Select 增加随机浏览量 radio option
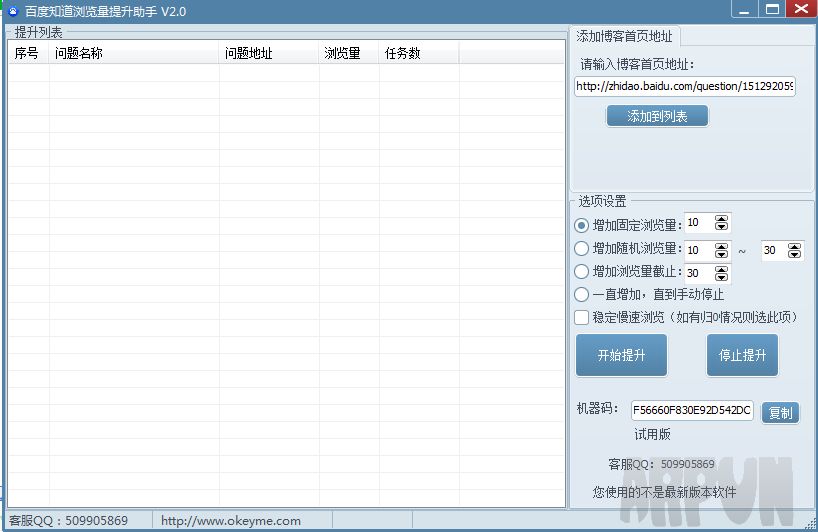The width and height of the screenshot is (818, 532). (582, 249)
